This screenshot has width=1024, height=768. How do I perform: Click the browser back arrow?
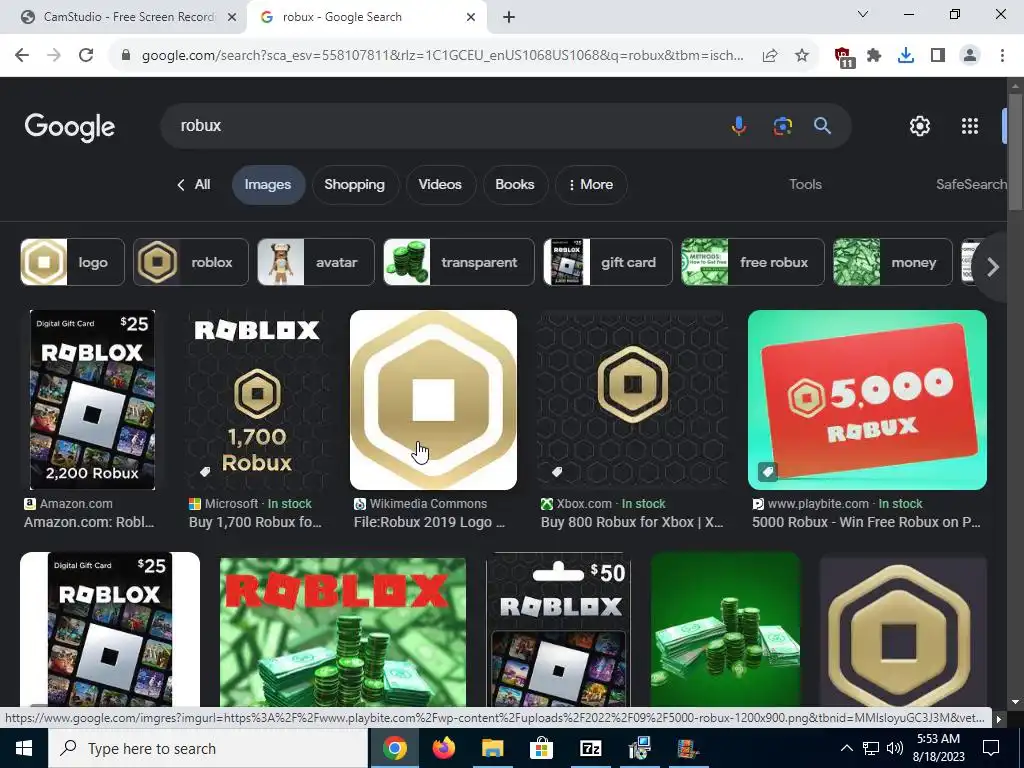pyautogui.click(x=22, y=56)
